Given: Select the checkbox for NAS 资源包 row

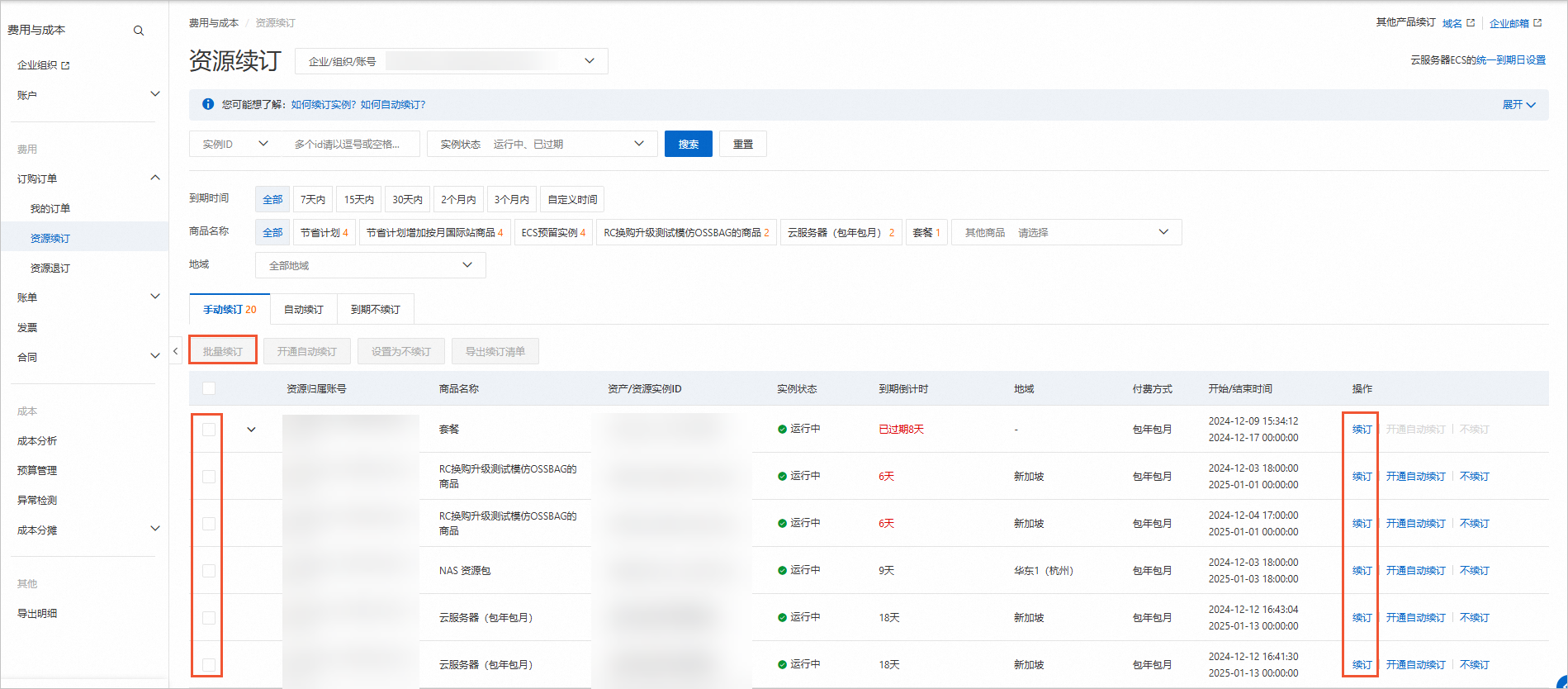Looking at the screenshot, I should [209, 571].
